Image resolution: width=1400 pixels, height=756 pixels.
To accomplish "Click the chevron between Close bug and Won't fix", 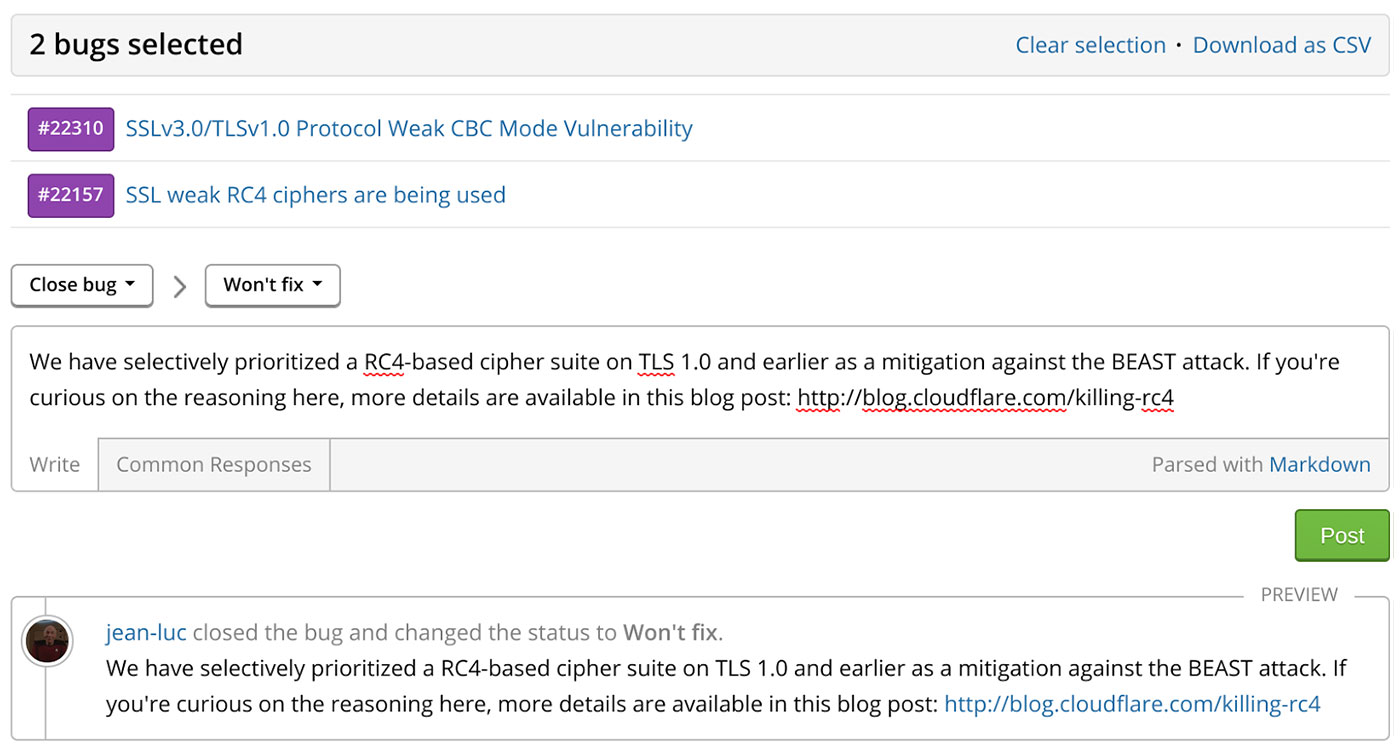I will tap(179, 285).
